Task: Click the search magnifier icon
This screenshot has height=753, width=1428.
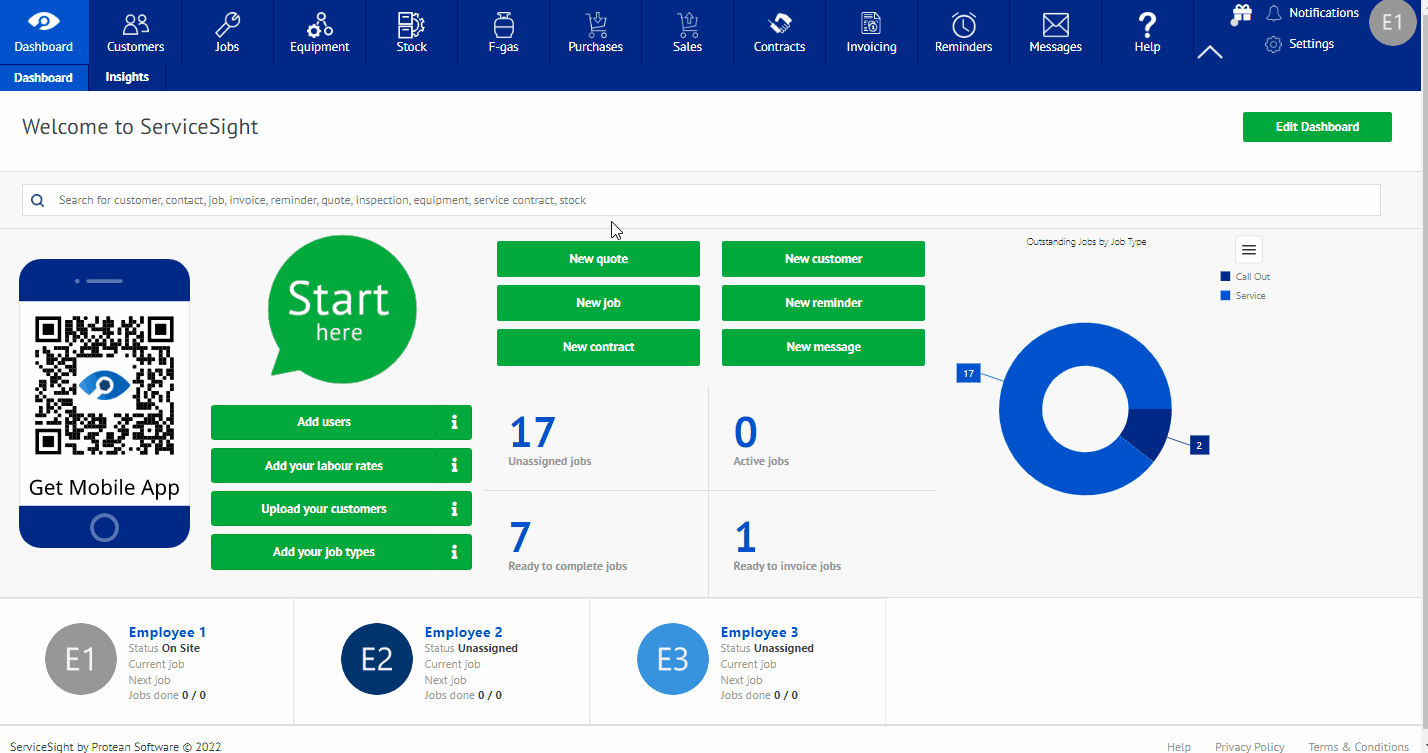Action: coord(37,200)
